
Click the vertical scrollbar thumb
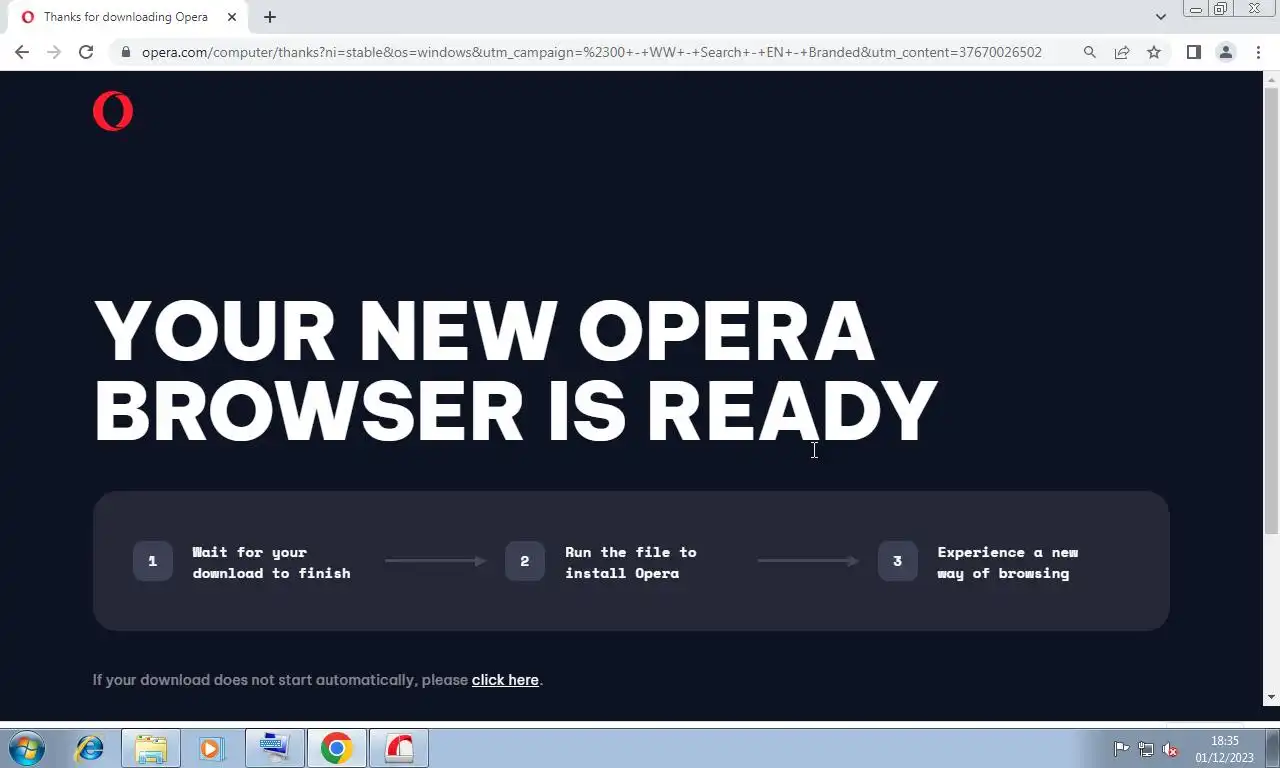click(x=1272, y=310)
